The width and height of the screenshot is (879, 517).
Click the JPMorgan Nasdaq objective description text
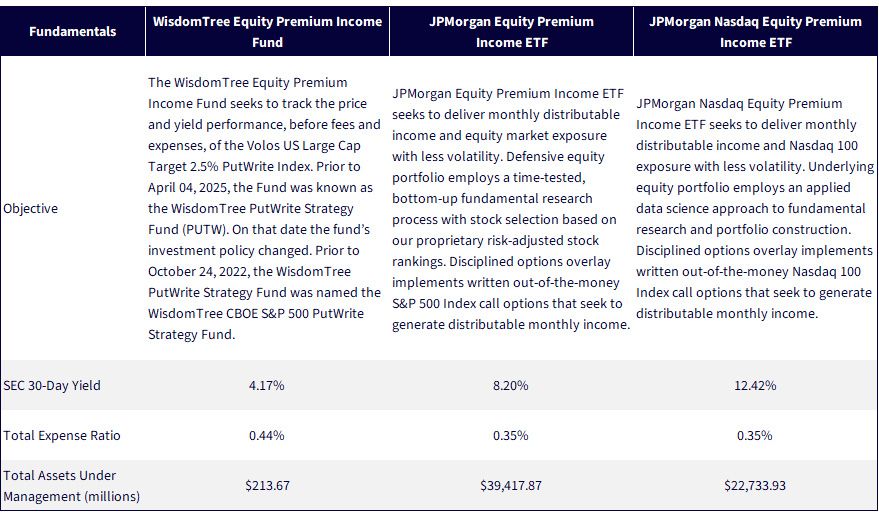(755, 209)
